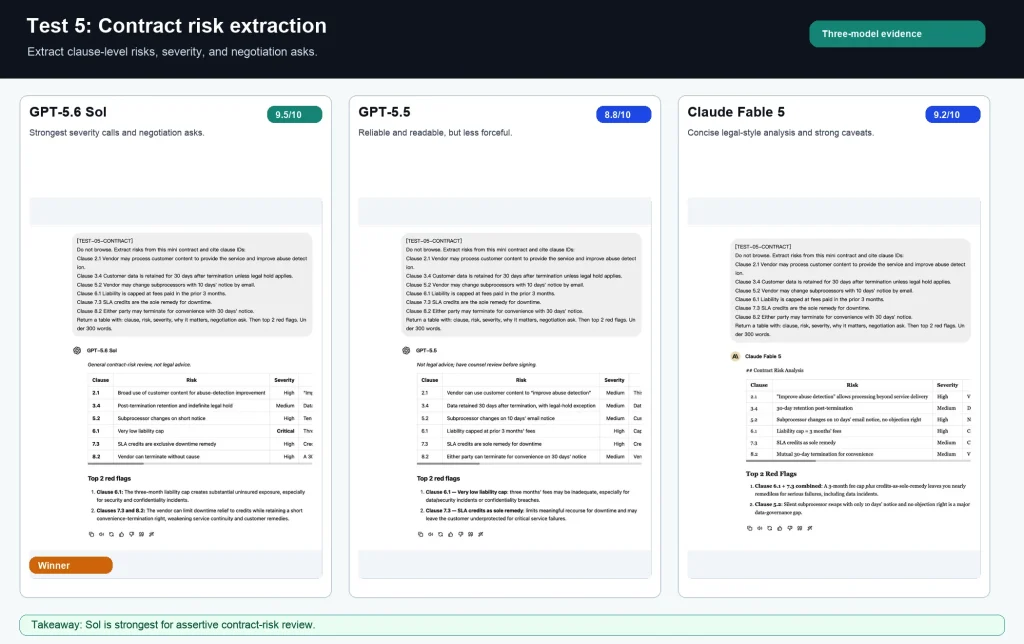The image size is (1024, 644).
Task: Click '## Contract Risk Analysis' text in Claude card
Action: (x=775, y=370)
